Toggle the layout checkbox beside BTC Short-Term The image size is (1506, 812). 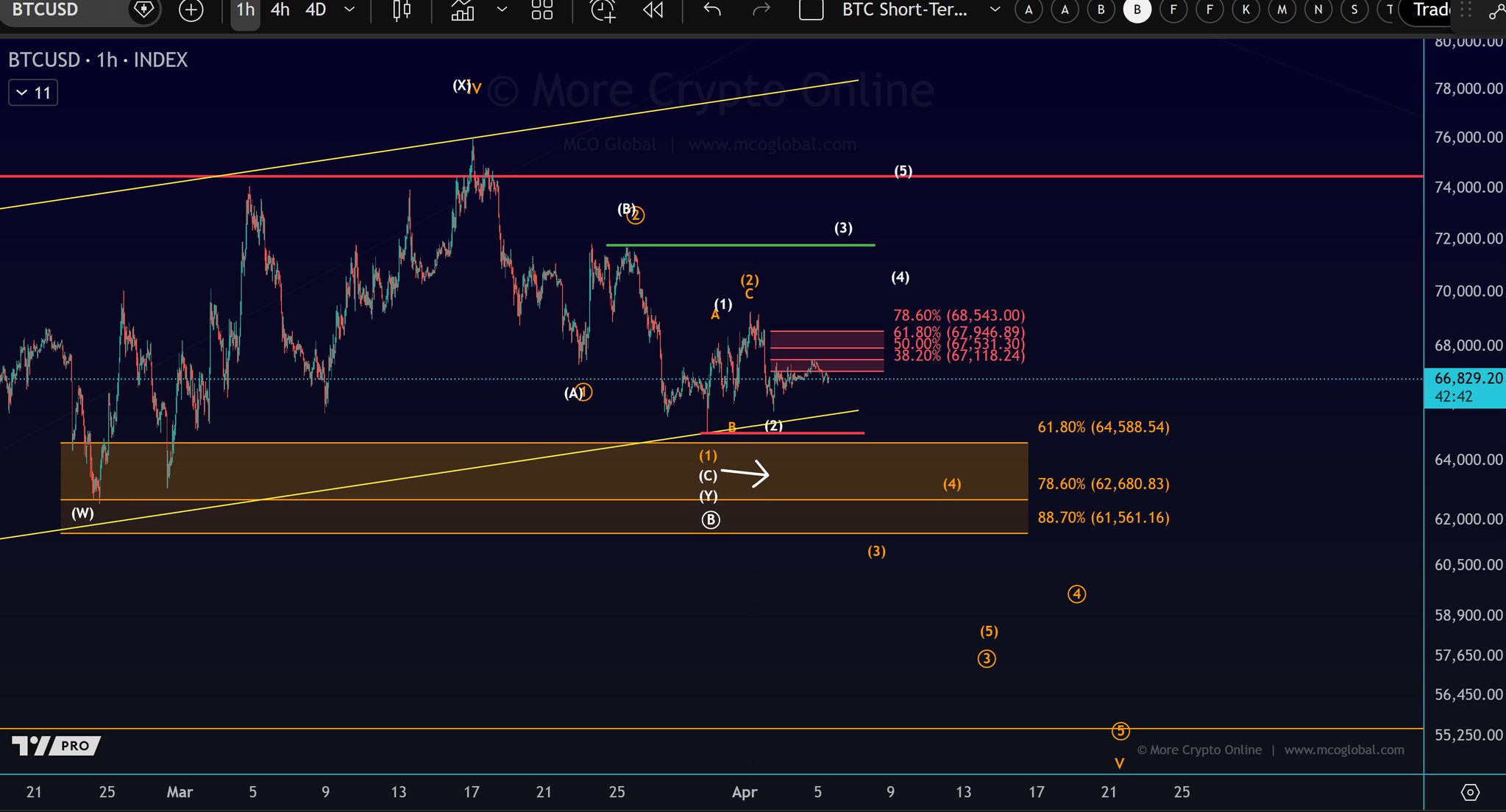click(811, 10)
